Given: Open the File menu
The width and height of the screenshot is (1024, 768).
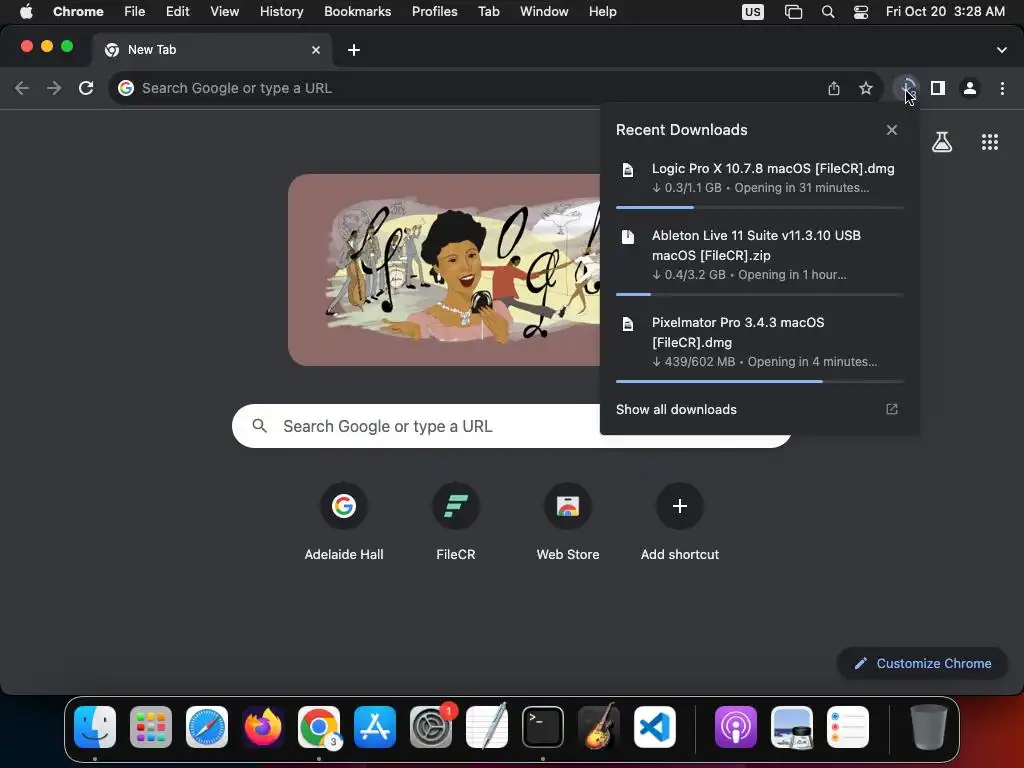Looking at the screenshot, I should [135, 12].
